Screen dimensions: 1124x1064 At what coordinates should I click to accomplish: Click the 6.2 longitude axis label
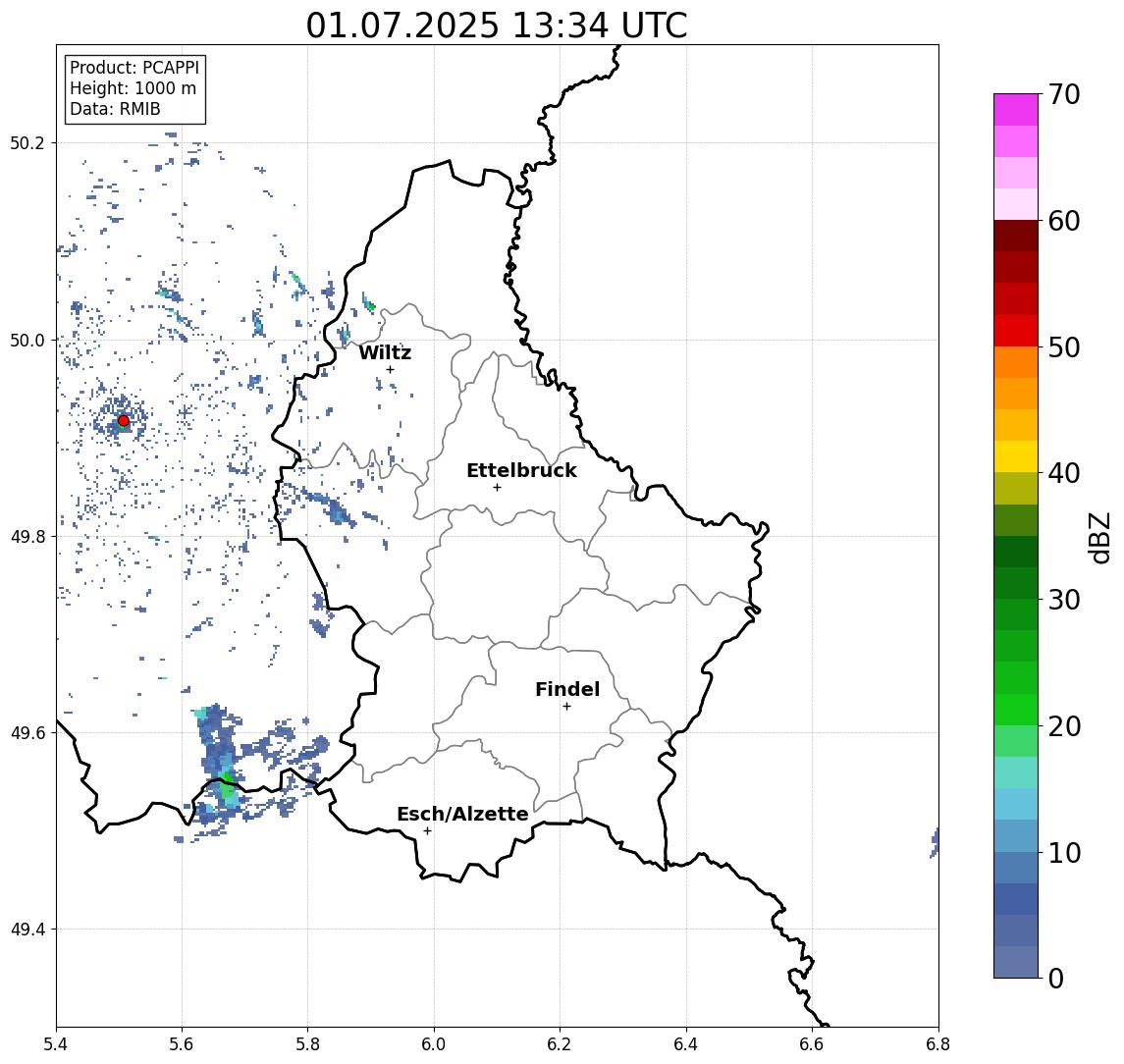[560, 1044]
